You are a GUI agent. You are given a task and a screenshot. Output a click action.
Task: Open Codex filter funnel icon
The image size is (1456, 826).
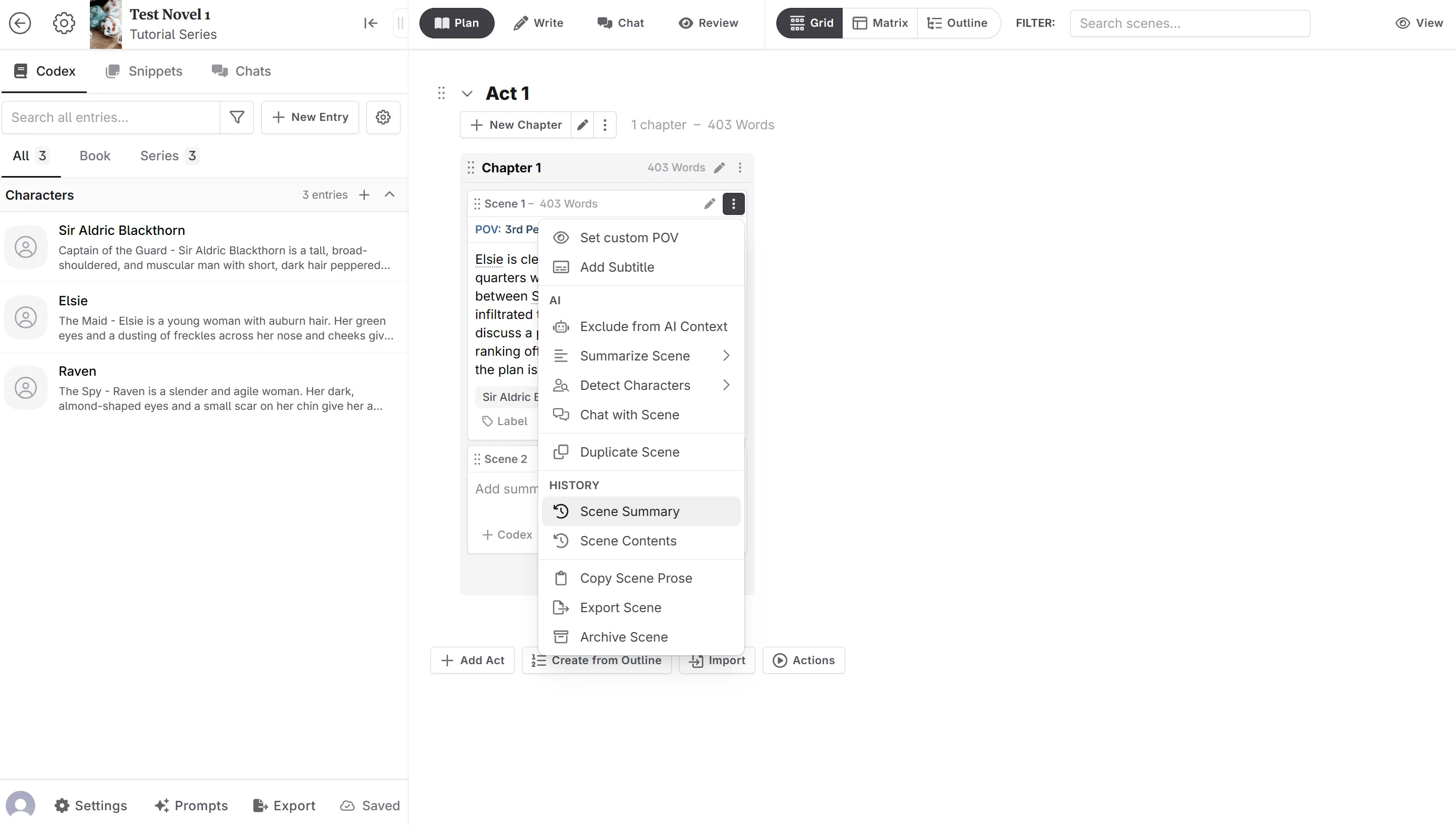coord(237,117)
